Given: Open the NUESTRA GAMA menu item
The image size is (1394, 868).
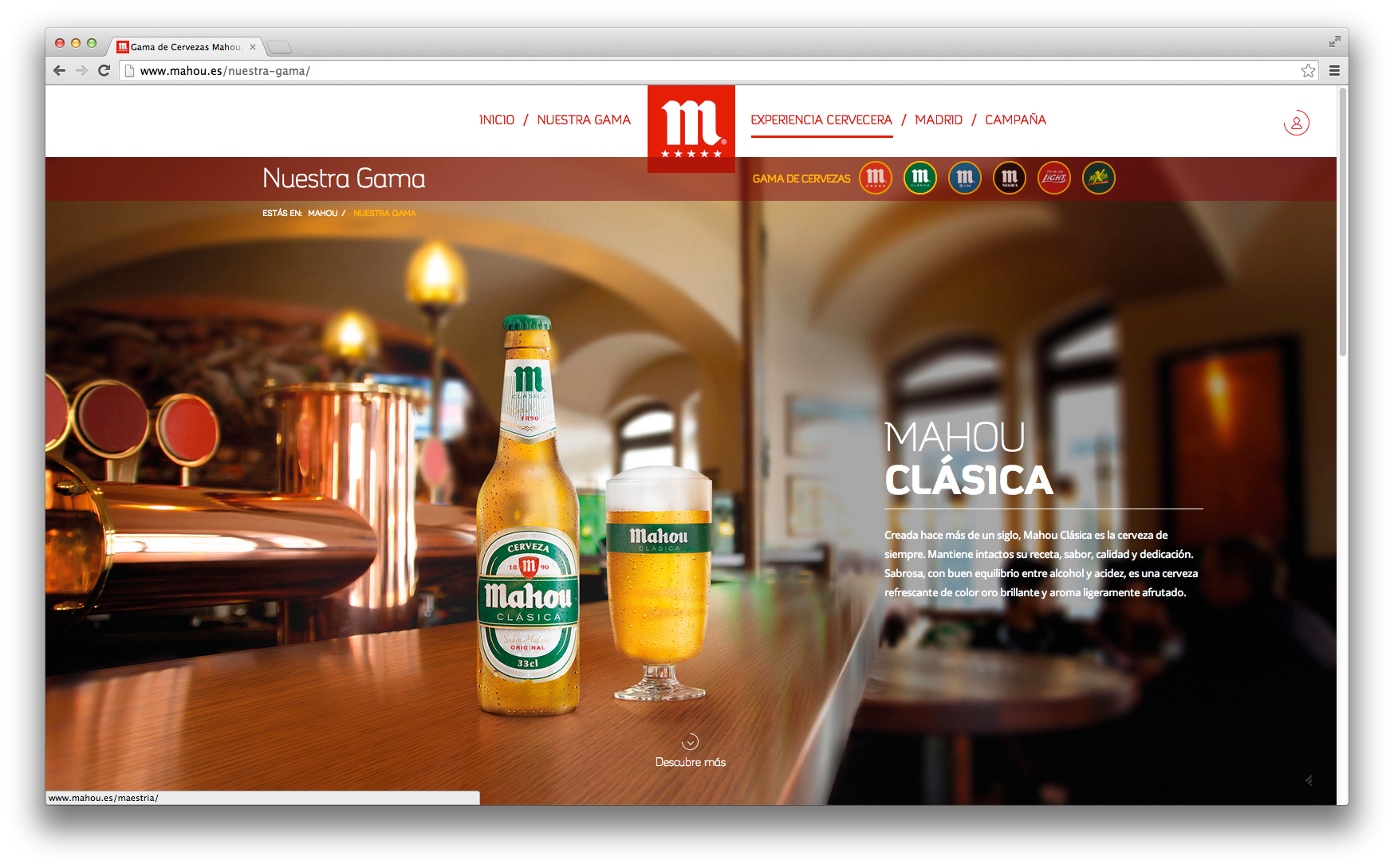Looking at the screenshot, I should 584,120.
